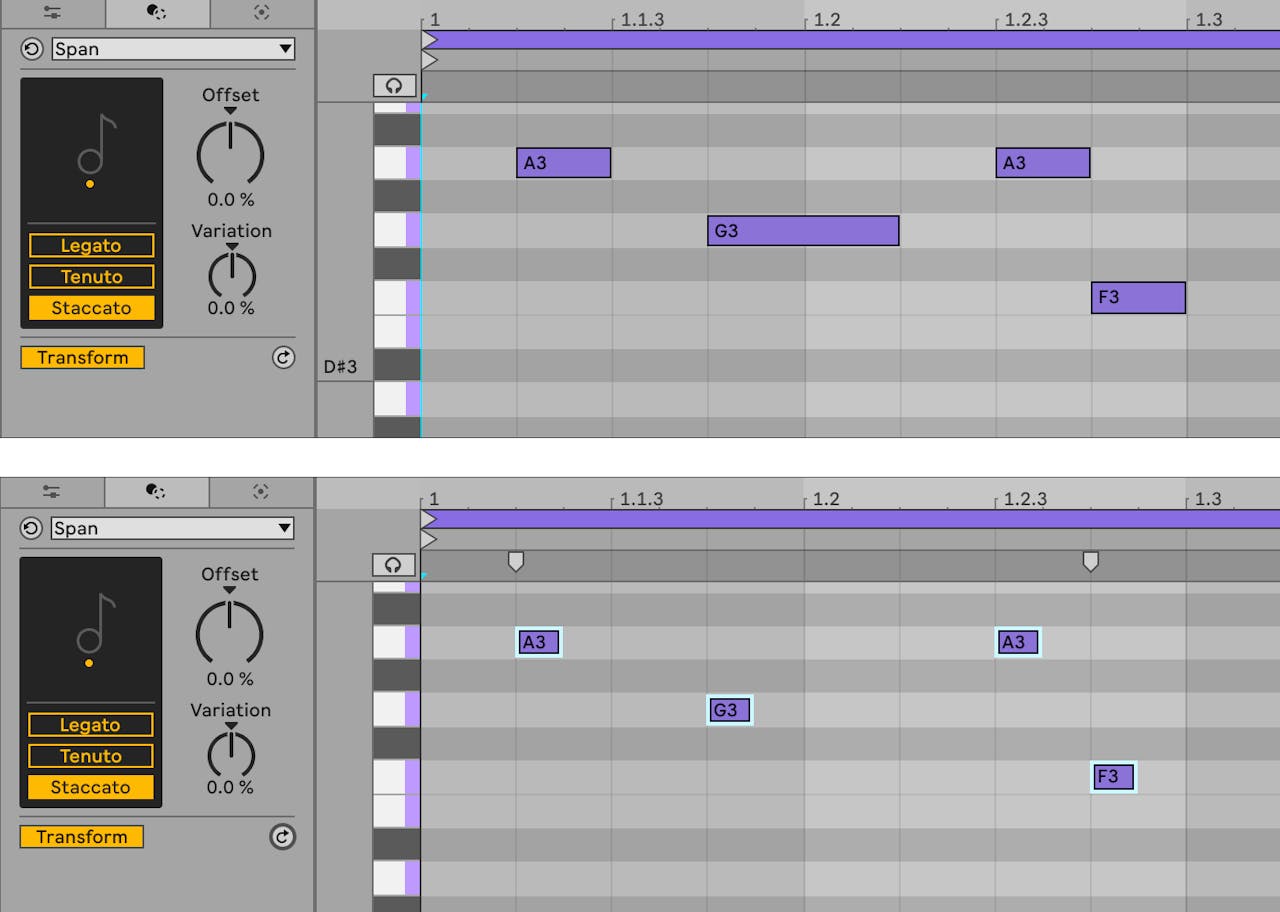1280x912 pixels.
Task: Click the Span dropdown arrow
Action: pyautogui.click(x=286, y=48)
